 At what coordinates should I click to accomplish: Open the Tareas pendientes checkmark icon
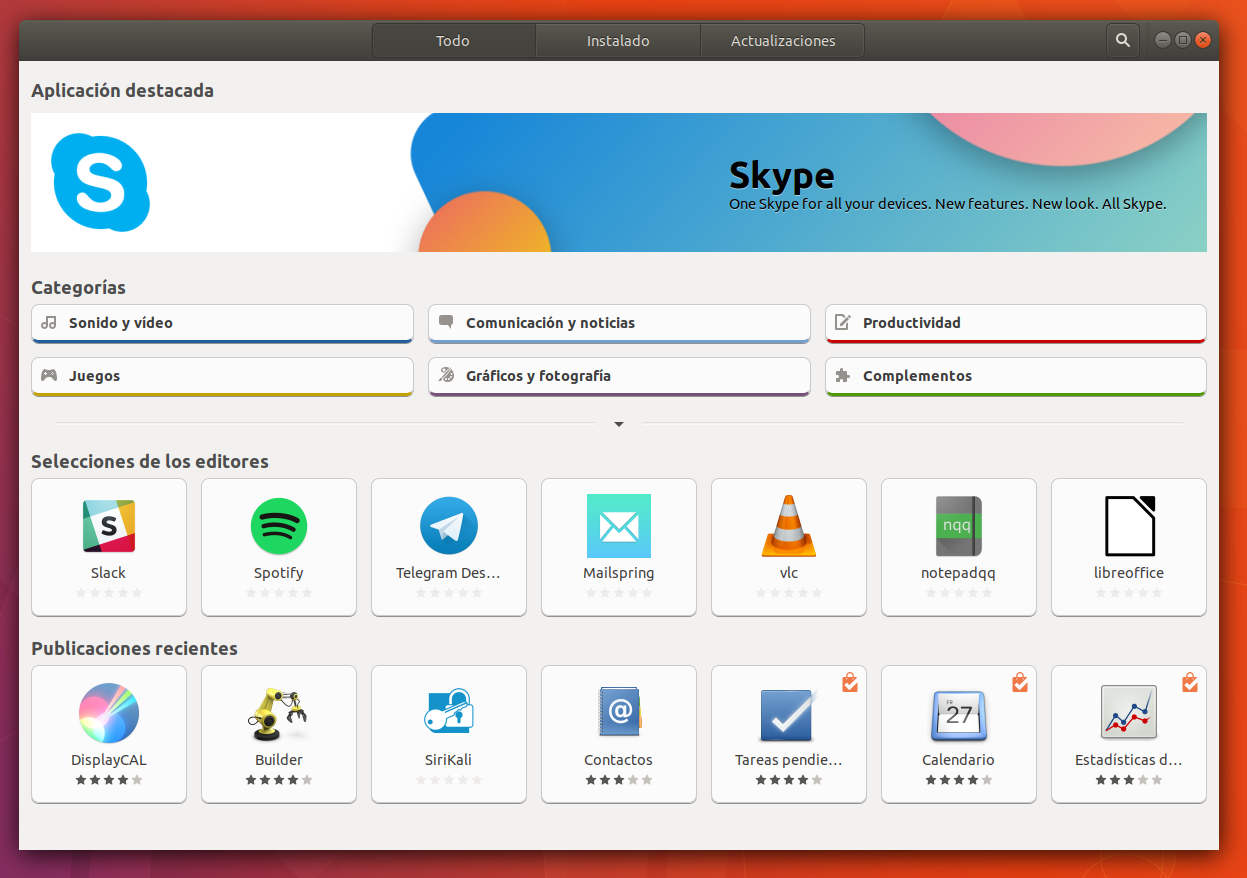[x=789, y=714]
